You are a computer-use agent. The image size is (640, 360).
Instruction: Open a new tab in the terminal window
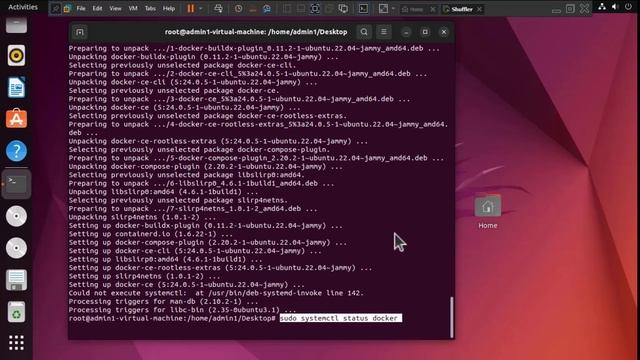80,32
